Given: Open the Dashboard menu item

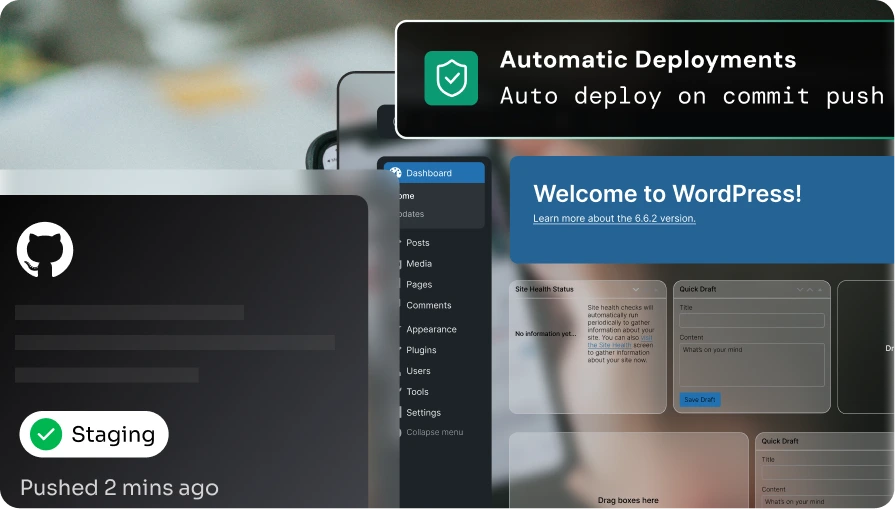Looking at the screenshot, I should point(434,173).
